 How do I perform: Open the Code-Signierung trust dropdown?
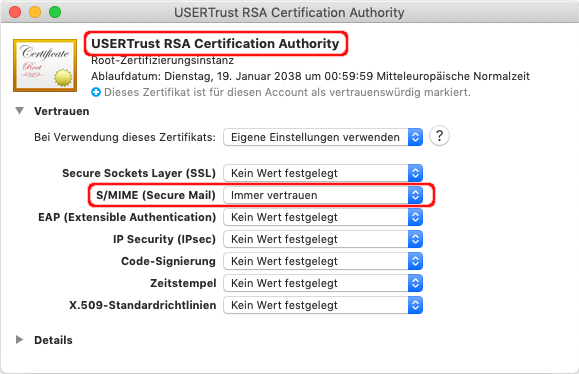point(323,261)
